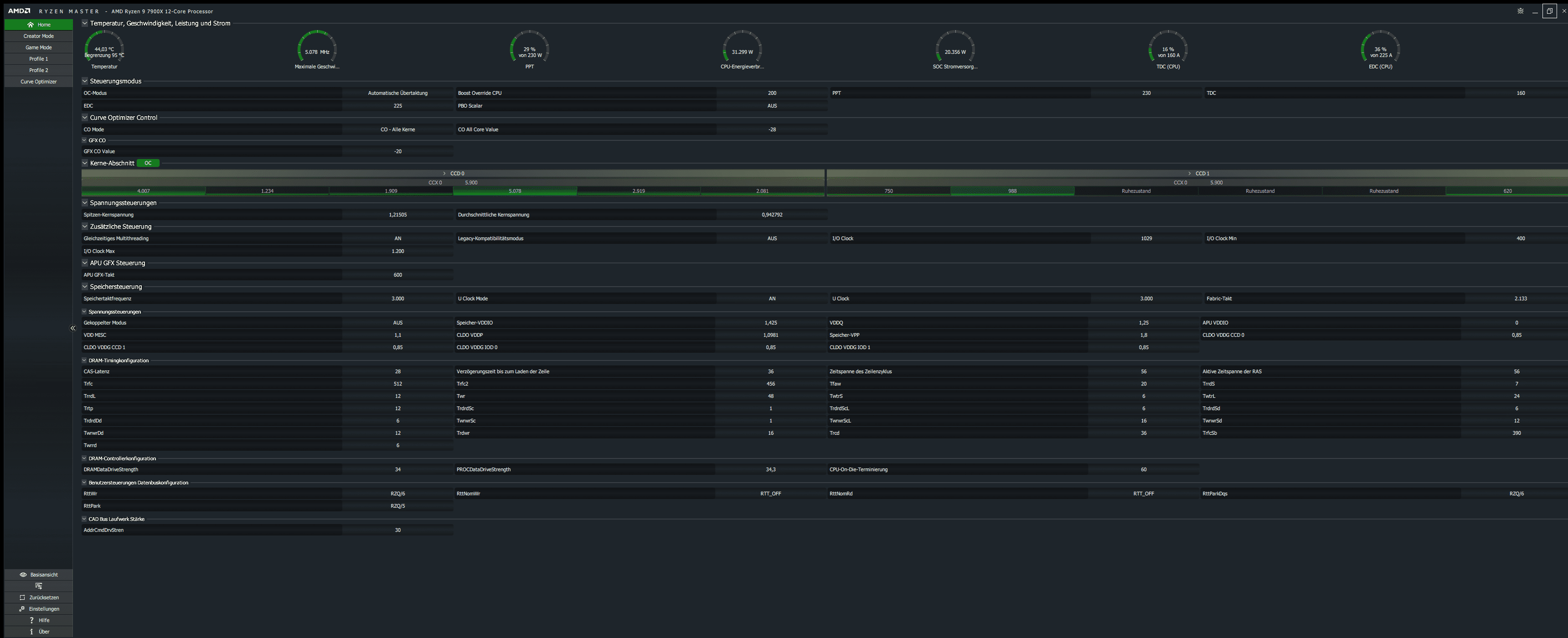Click the OC-Modus value Automatische Übertaktung

397,93
